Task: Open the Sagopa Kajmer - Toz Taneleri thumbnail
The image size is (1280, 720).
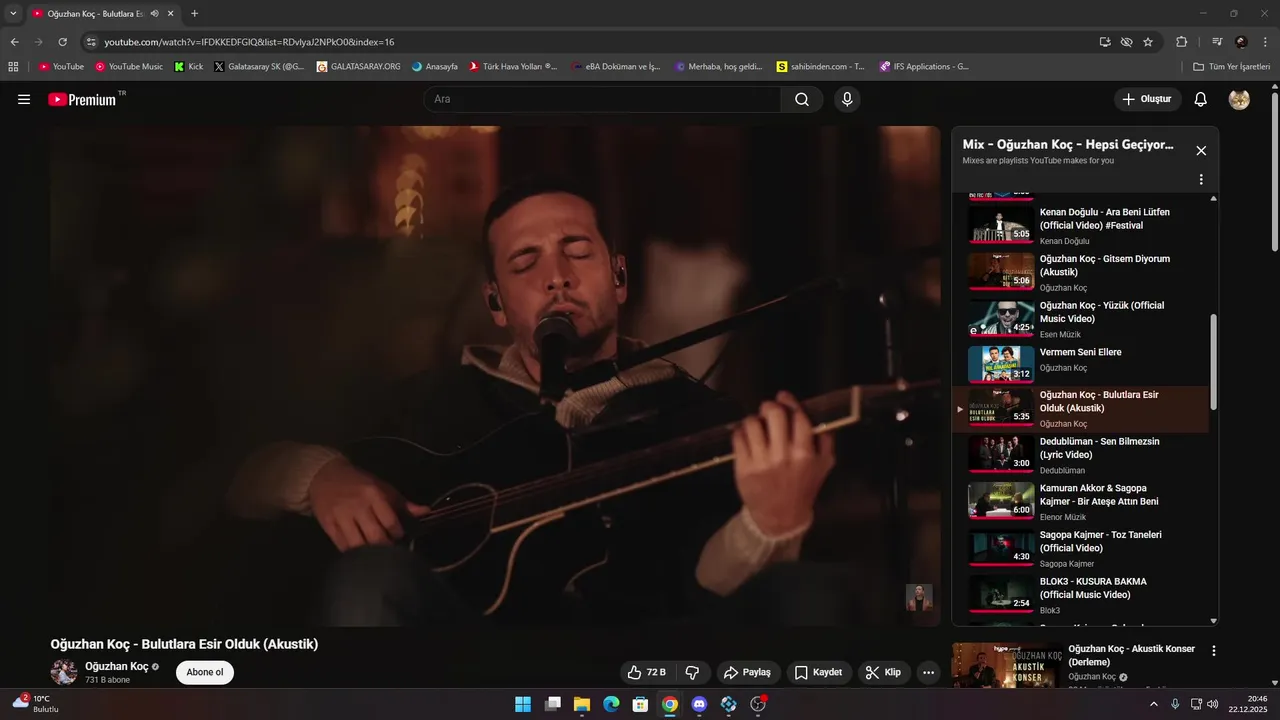Action: (x=1001, y=547)
